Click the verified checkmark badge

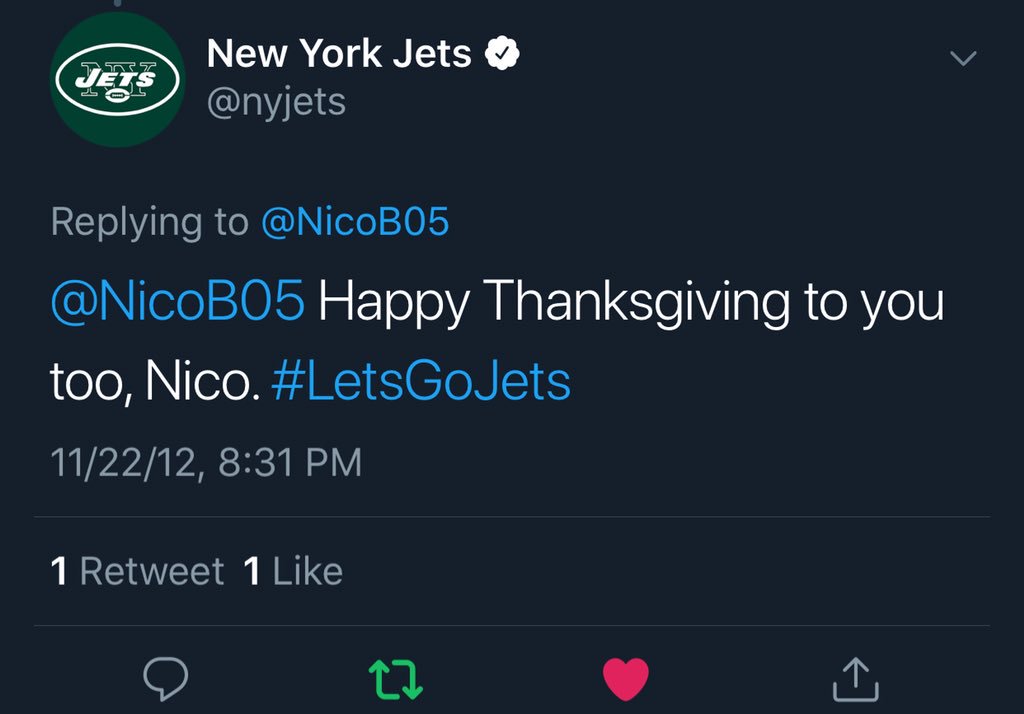point(501,54)
